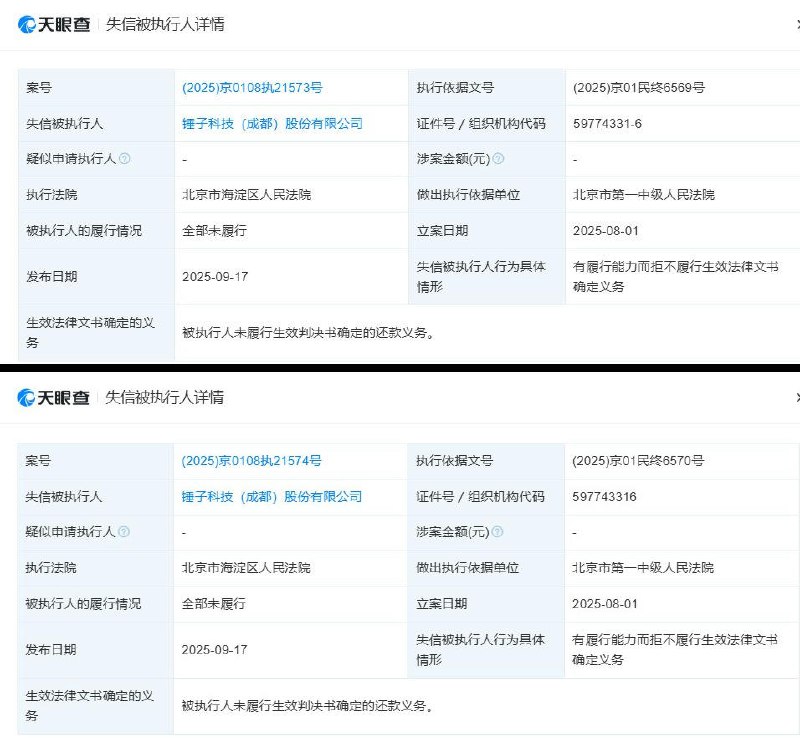Click 北京市第一中级人民法院 in the bottom panel
This screenshot has width=800, height=738.
pos(642,568)
